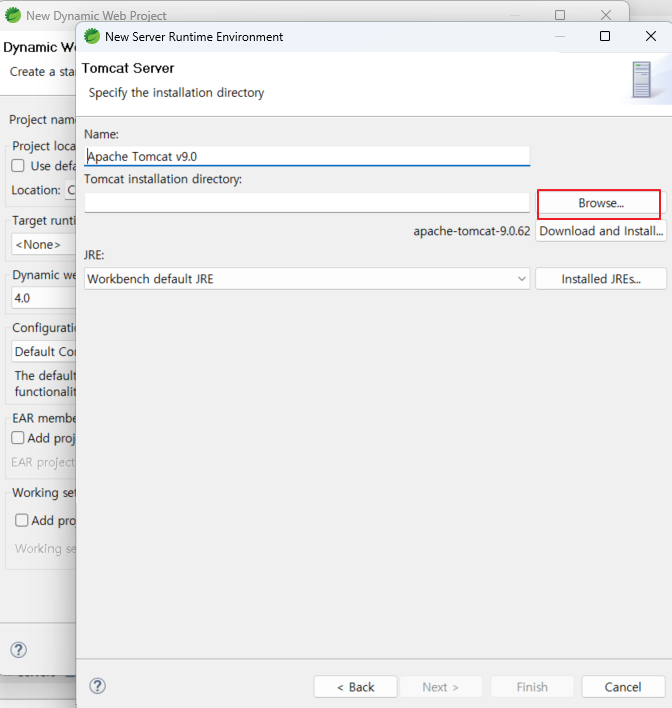This screenshot has height=708, width=672.
Task: Click the Name field containing Apache Tomcat v9.0
Action: point(307,156)
